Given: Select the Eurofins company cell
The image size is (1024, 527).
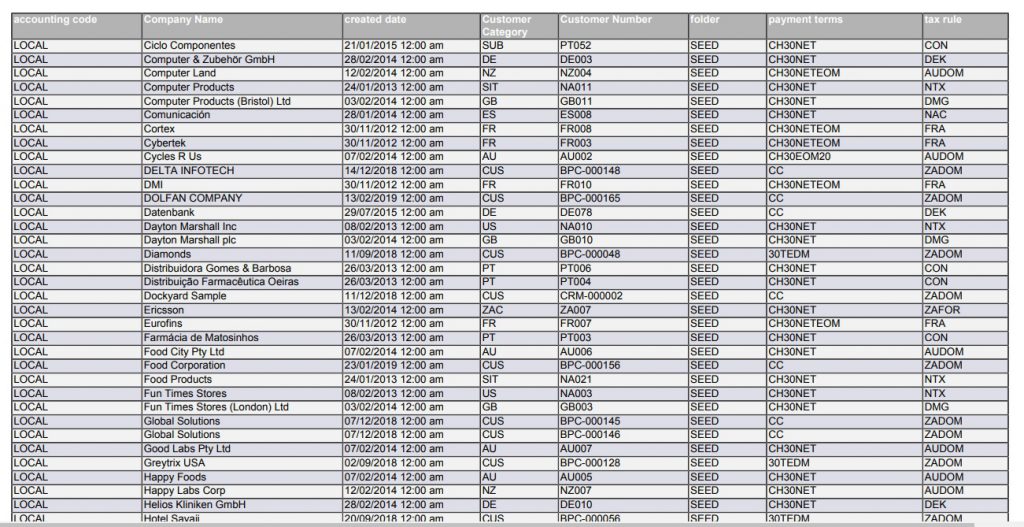Looking at the screenshot, I should (242, 324).
